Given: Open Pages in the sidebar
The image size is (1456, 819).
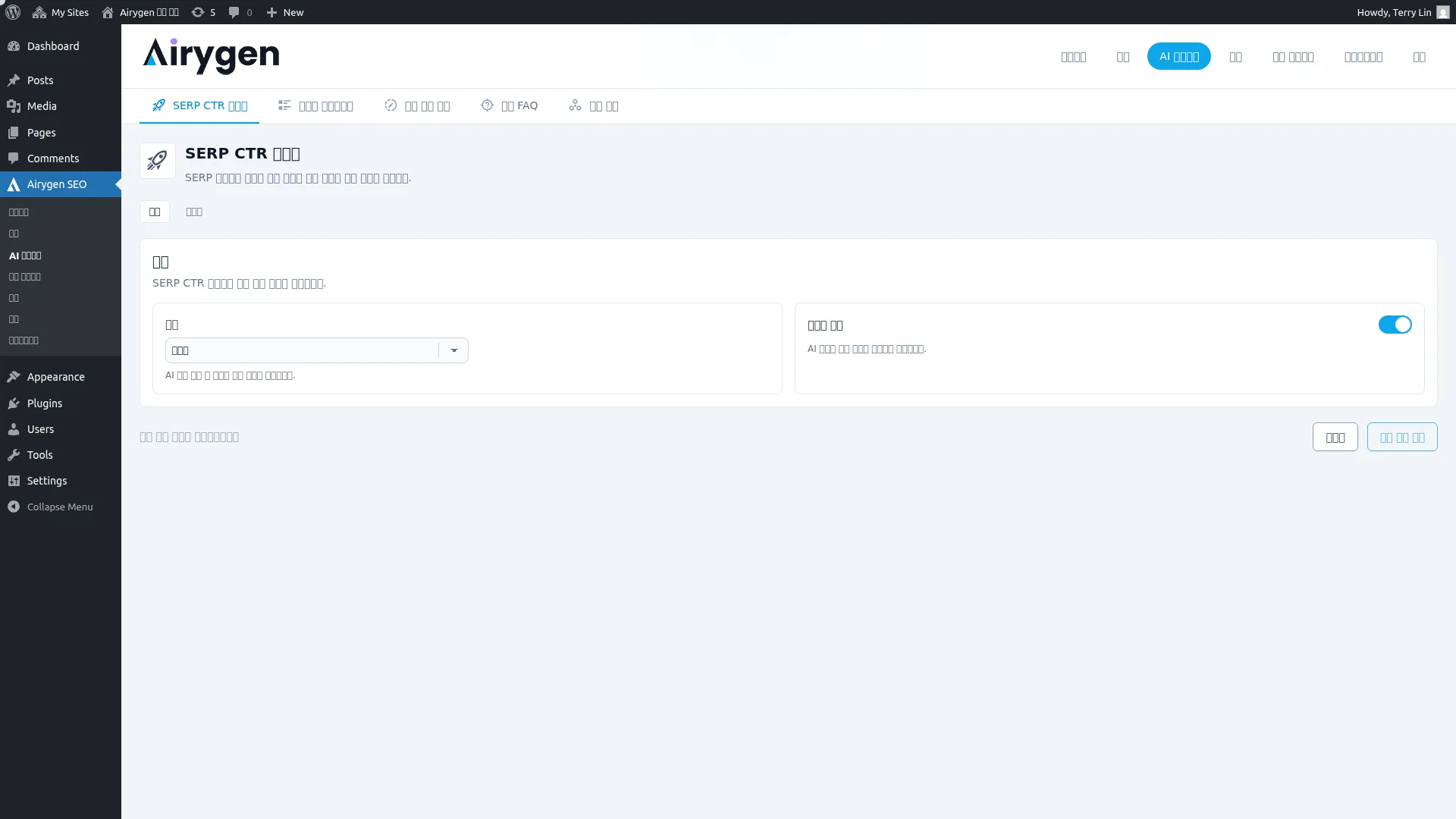Looking at the screenshot, I should click(x=61, y=133).
